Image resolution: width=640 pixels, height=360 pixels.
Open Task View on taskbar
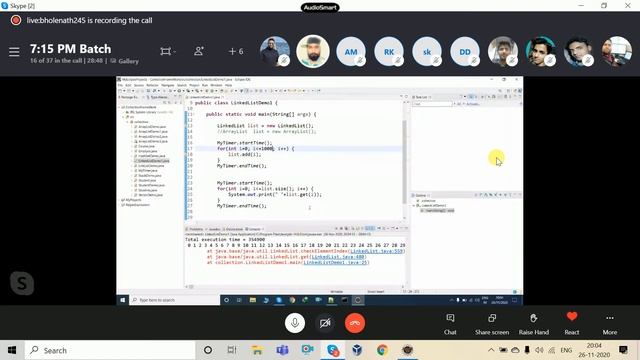pos(232,350)
